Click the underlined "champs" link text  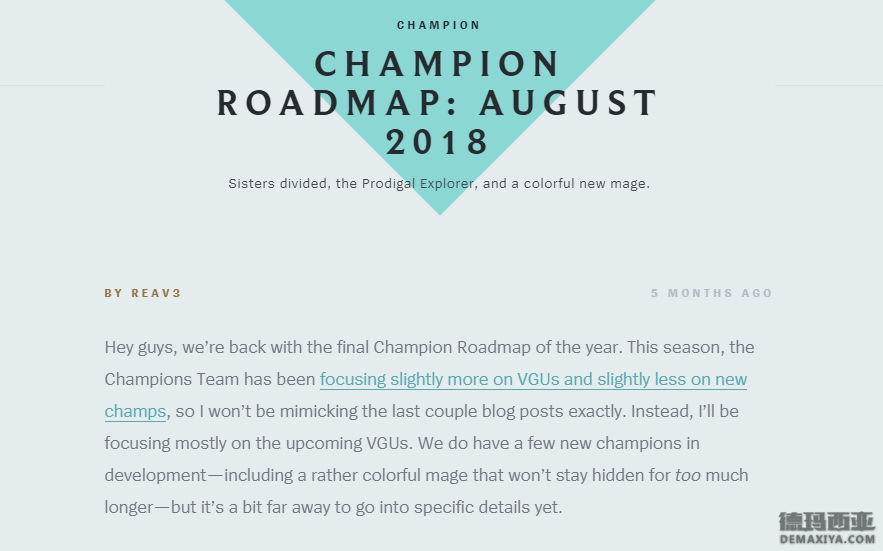tap(135, 411)
